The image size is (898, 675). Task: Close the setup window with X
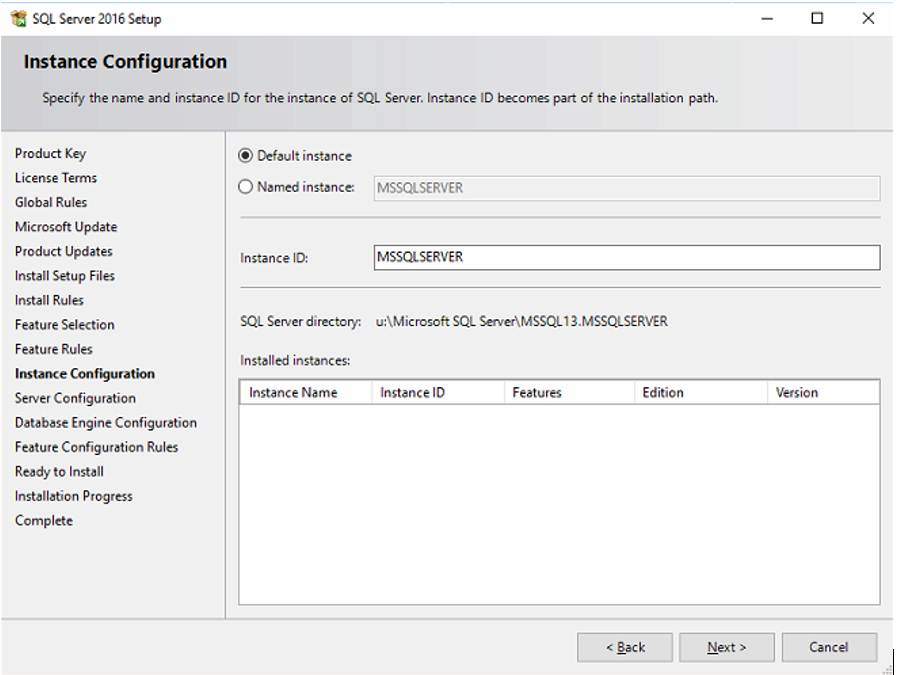click(868, 18)
